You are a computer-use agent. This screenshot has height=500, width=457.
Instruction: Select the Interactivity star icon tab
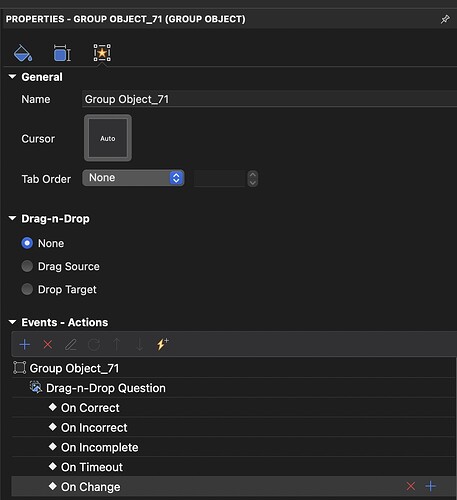(102, 53)
